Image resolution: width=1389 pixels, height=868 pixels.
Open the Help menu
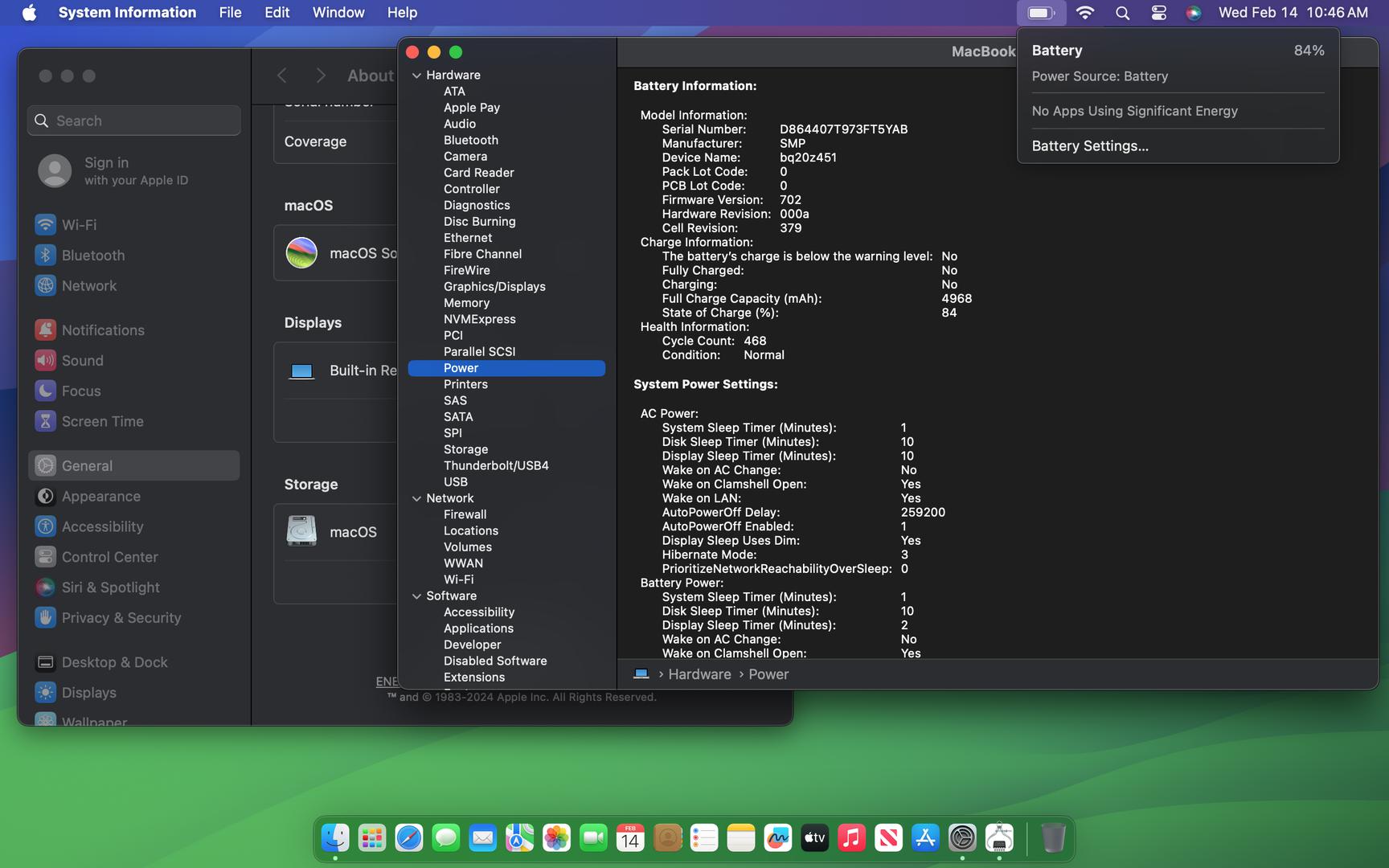tap(402, 13)
